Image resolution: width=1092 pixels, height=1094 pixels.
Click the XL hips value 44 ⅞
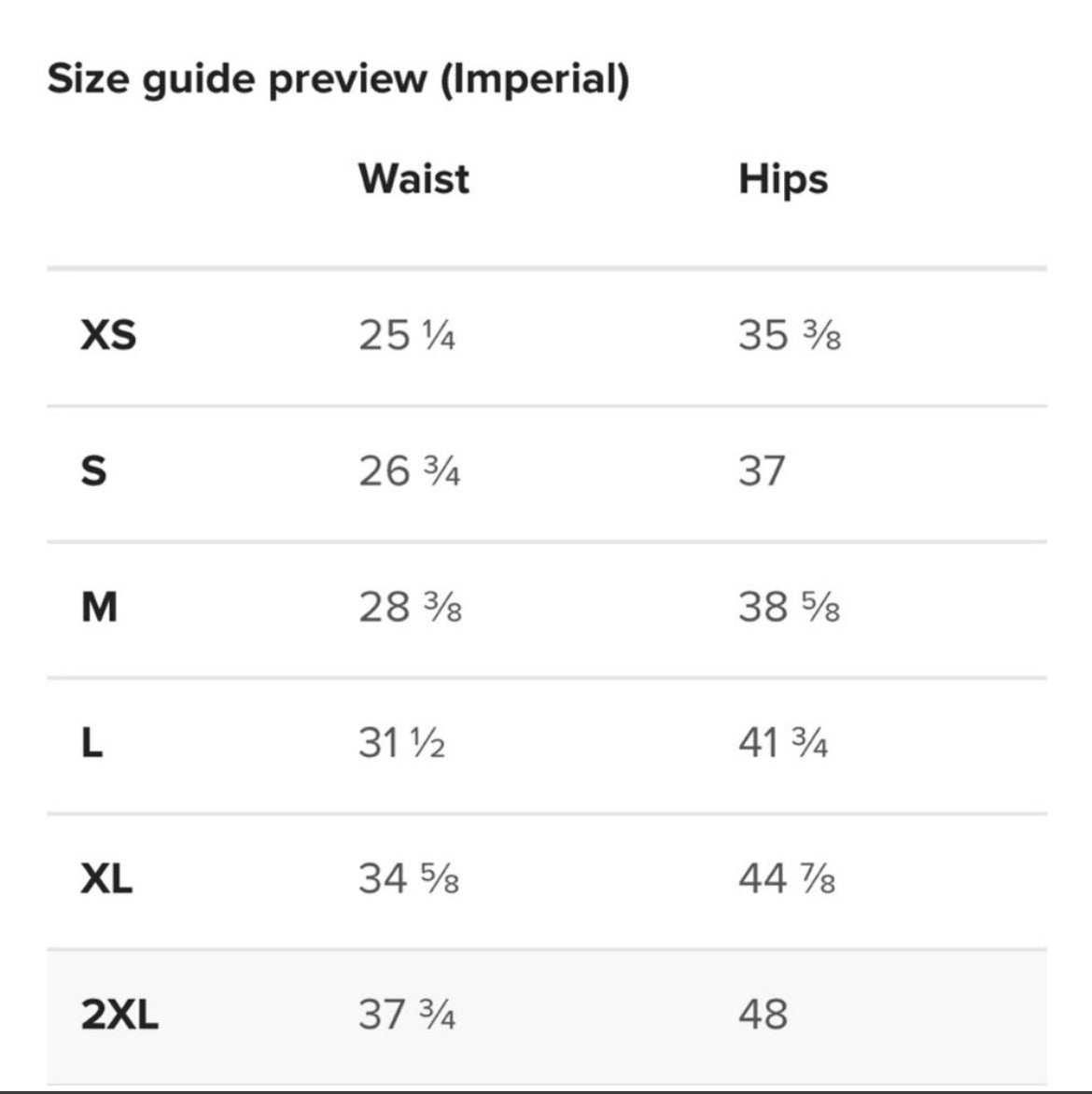(x=787, y=878)
